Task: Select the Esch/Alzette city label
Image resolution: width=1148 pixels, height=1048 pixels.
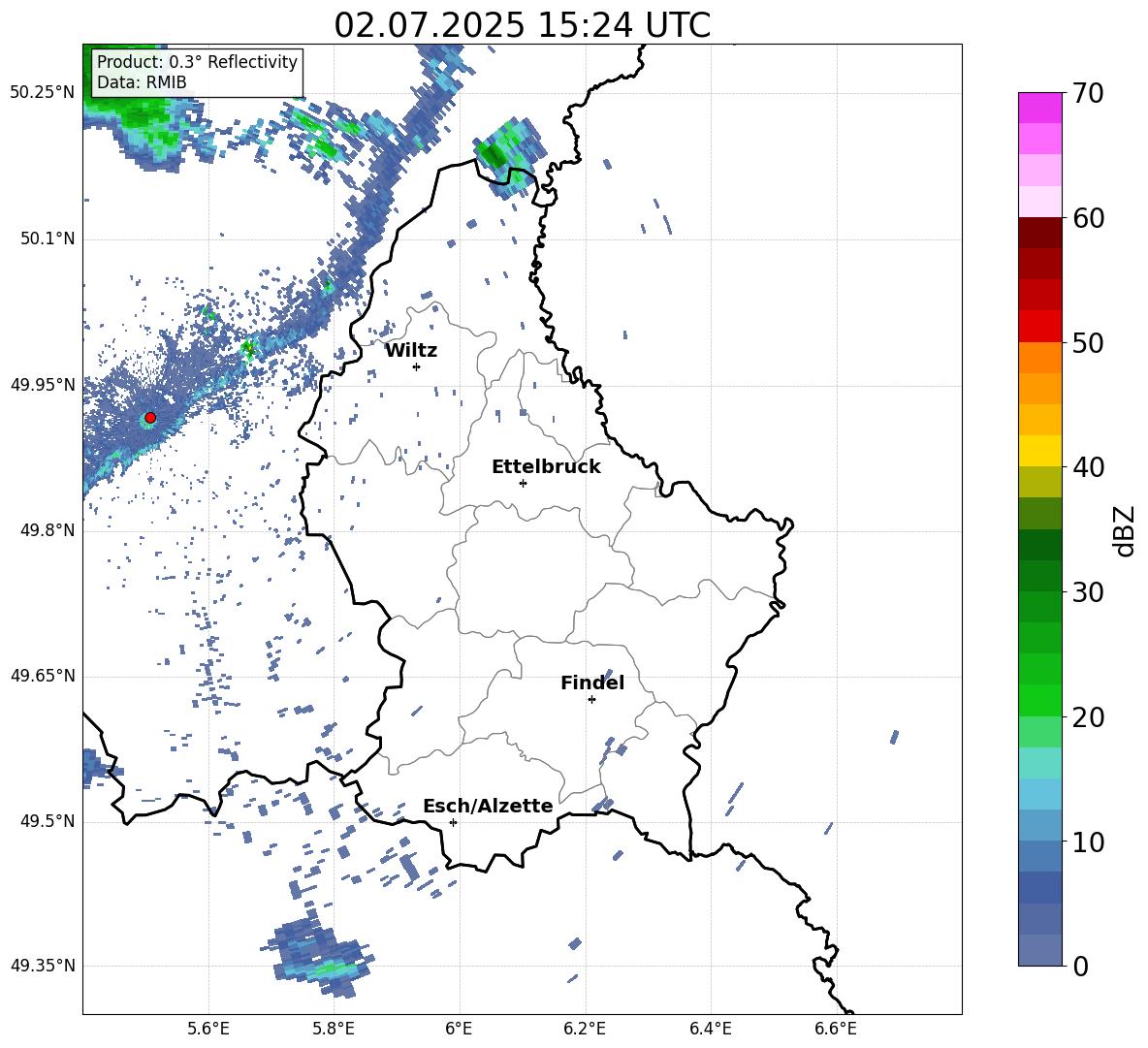Action: [x=488, y=807]
